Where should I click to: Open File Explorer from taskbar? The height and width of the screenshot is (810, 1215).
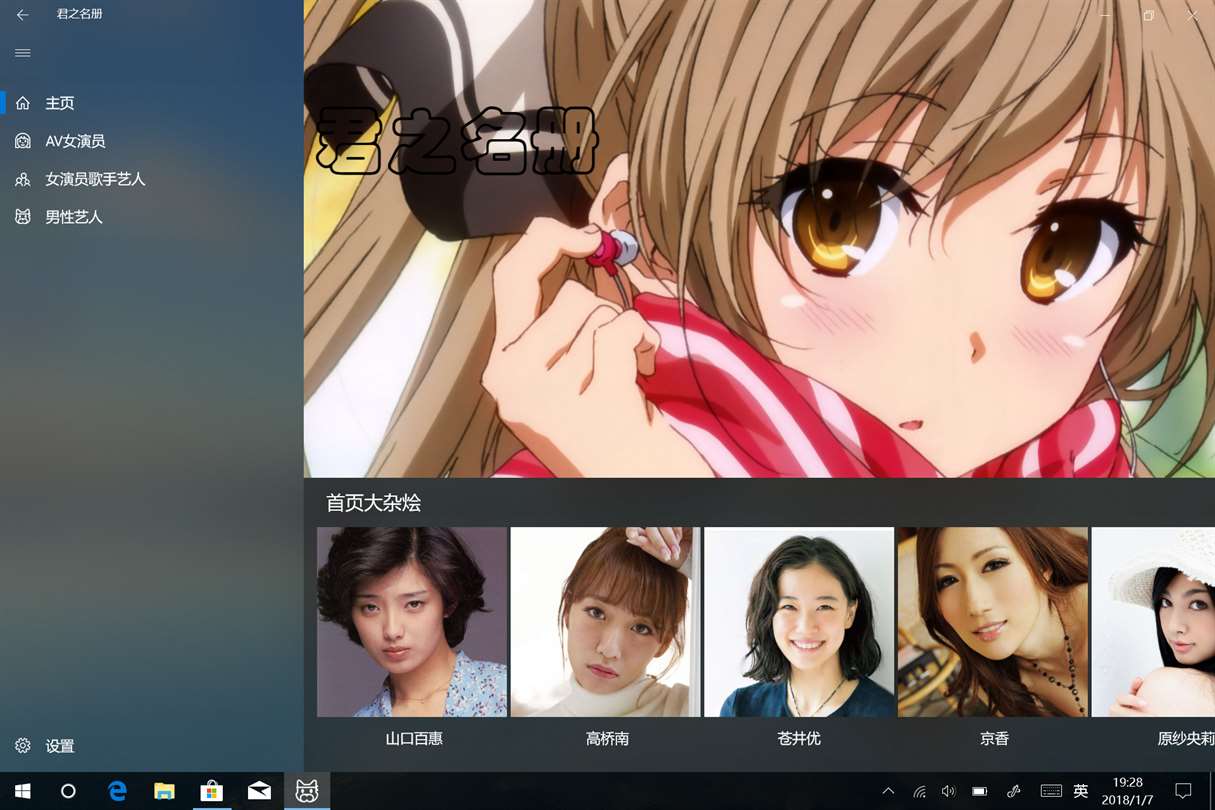click(x=164, y=791)
